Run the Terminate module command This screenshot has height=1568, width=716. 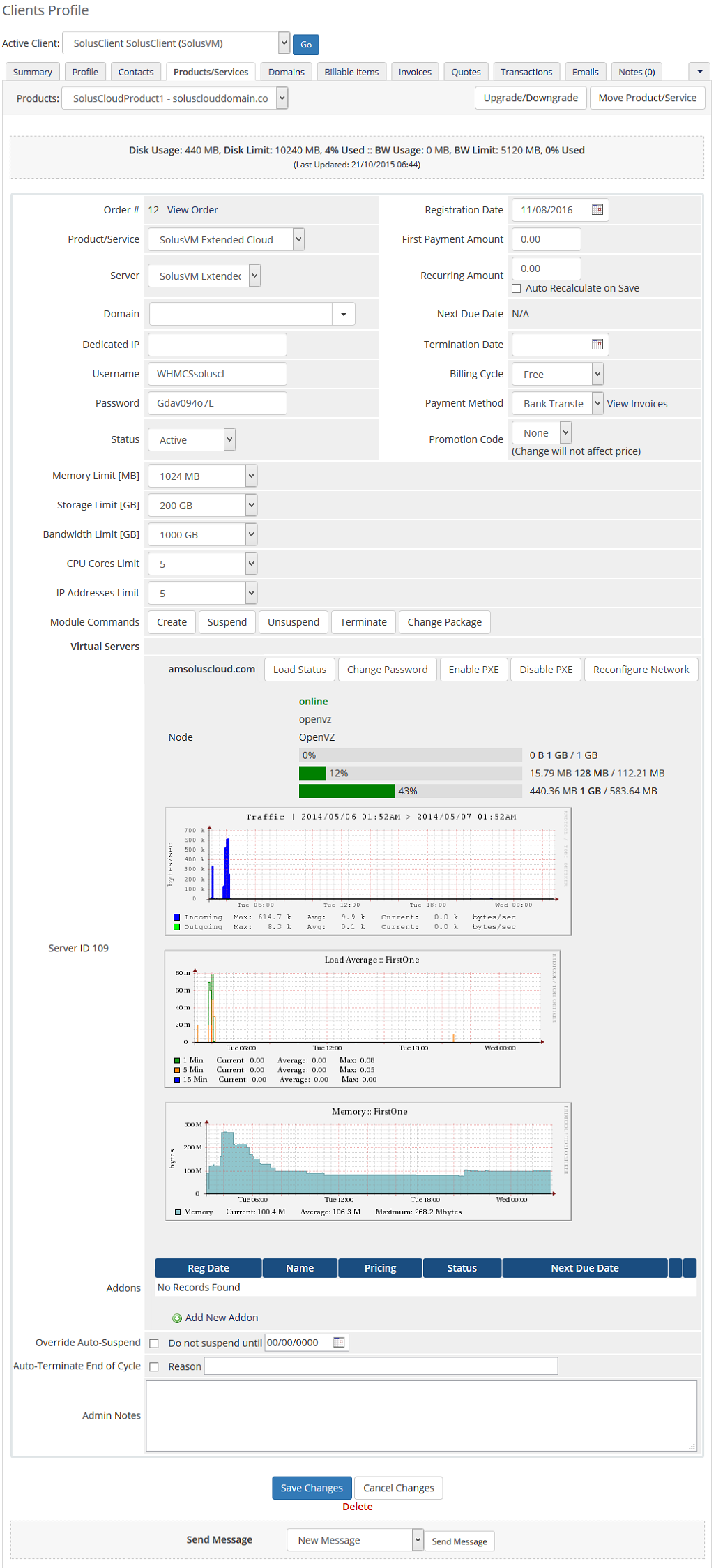[363, 622]
